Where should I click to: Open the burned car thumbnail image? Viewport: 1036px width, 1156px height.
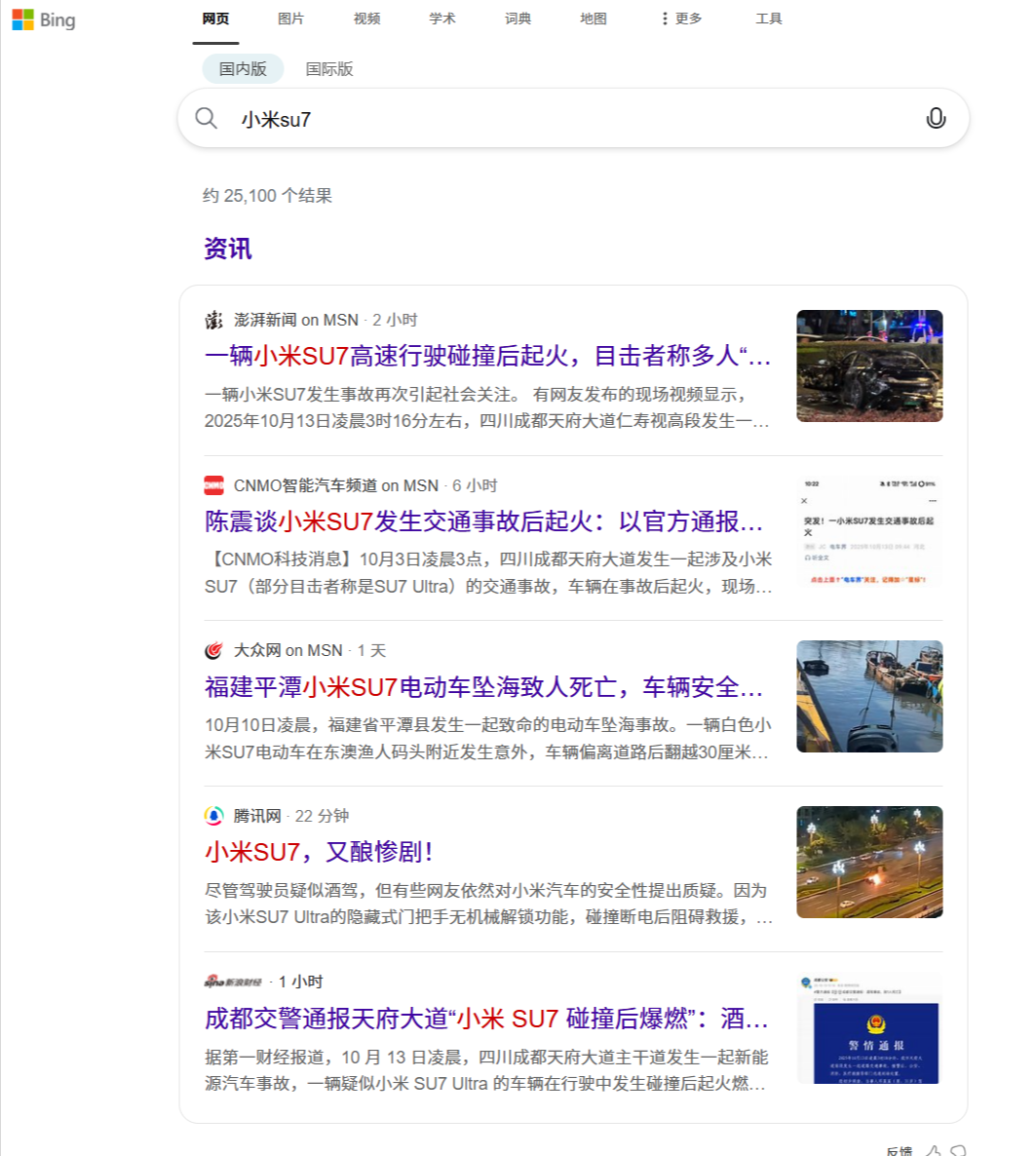click(x=869, y=366)
